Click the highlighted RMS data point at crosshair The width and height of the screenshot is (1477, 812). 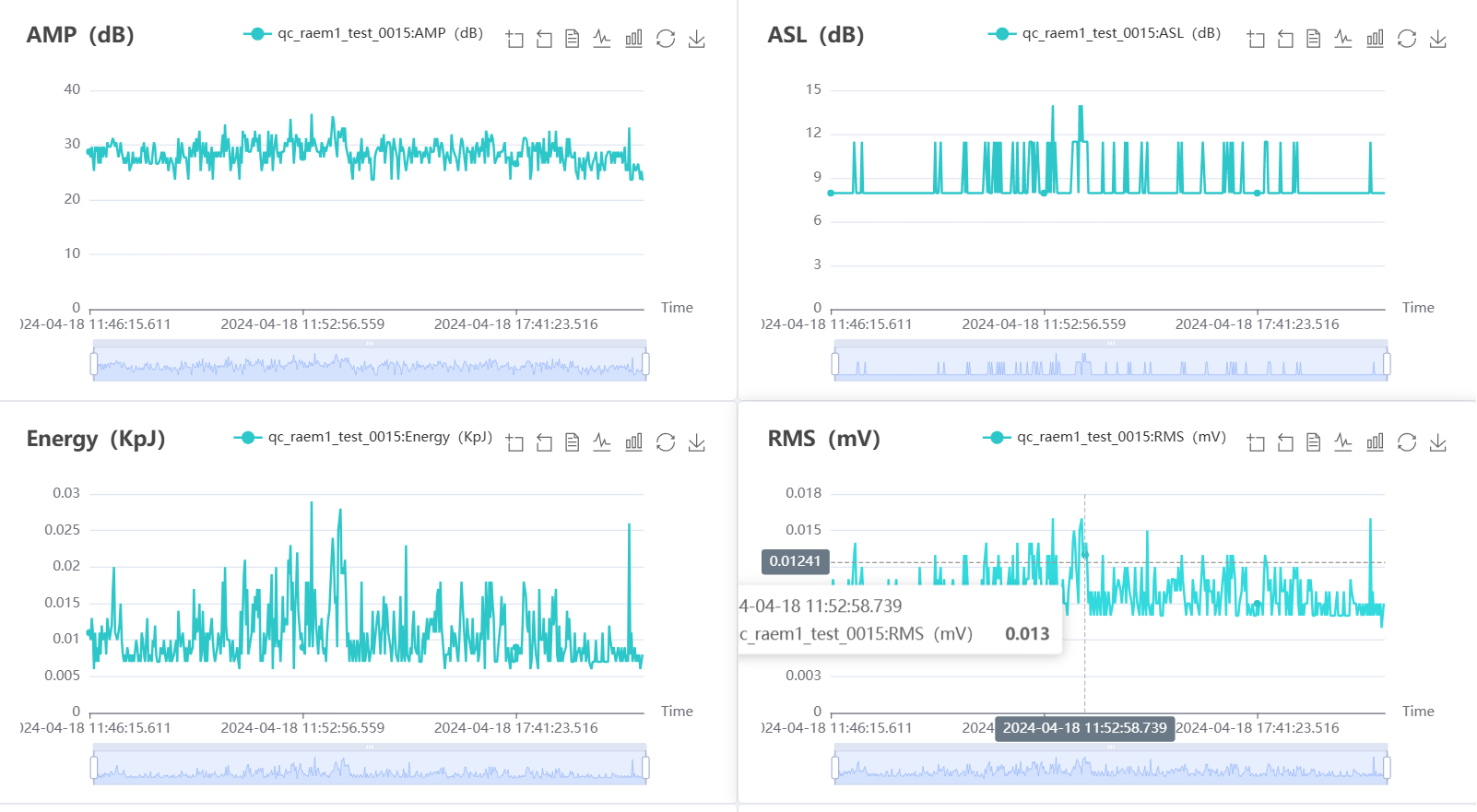tap(1085, 554)
